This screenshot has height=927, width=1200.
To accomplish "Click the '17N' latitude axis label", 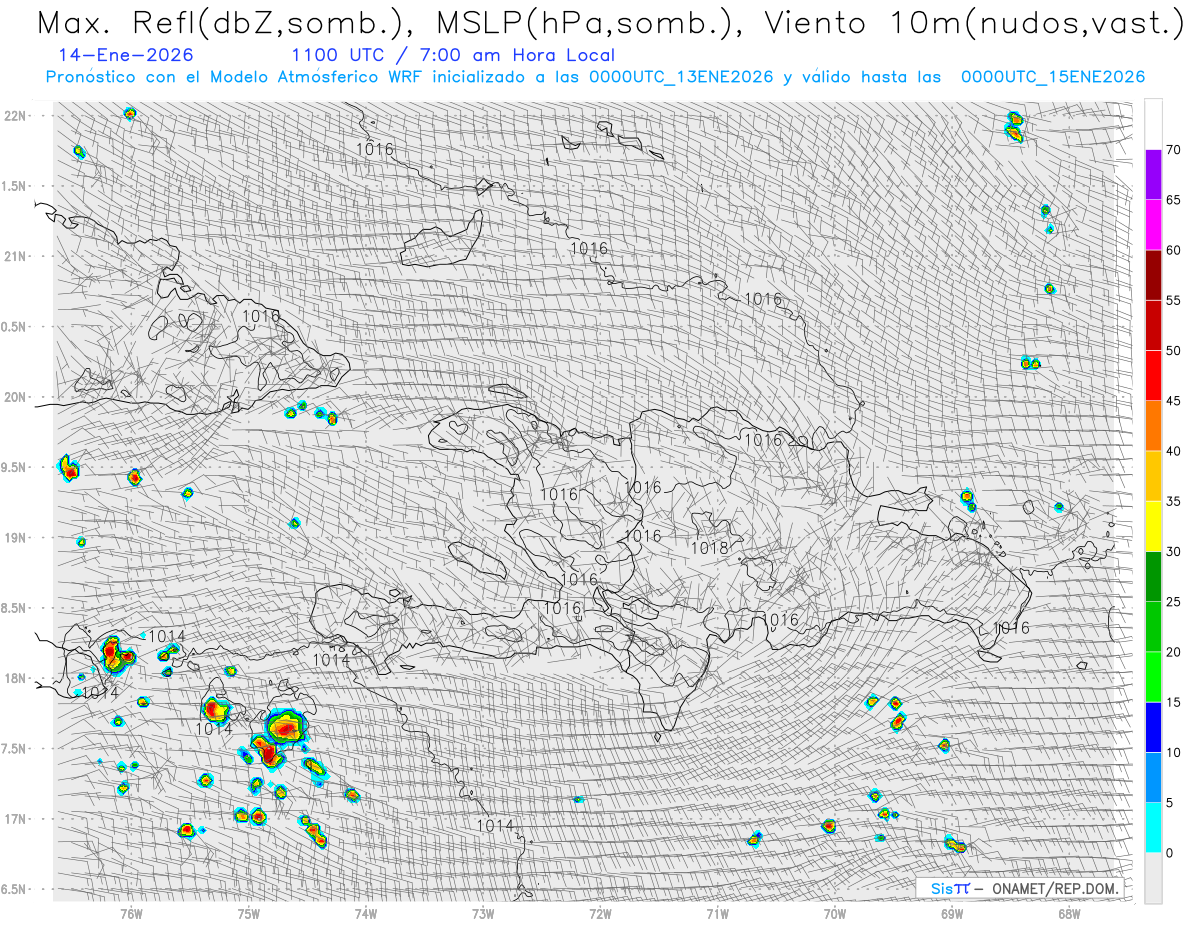I will pos(15,819).
